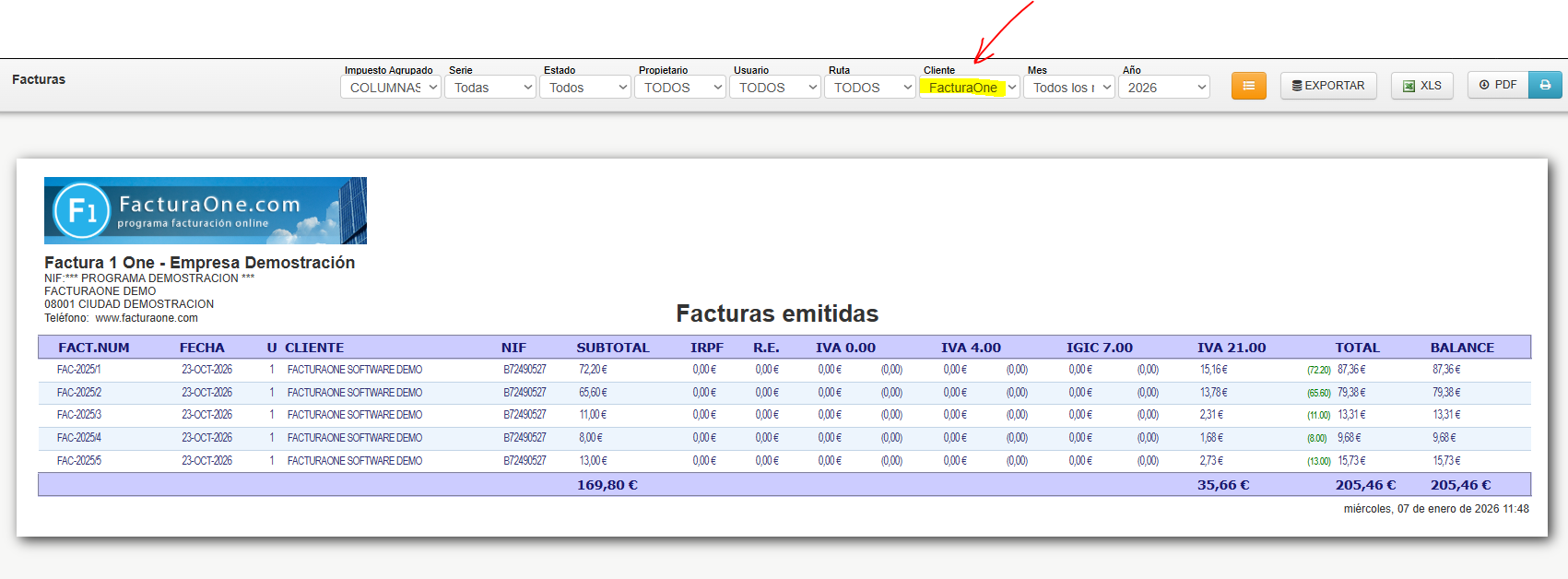The height and width of the screenshot is (579, 1568).
Task: Click the www.facturaone.com phone line text
Action: click(x=121, y=318)
